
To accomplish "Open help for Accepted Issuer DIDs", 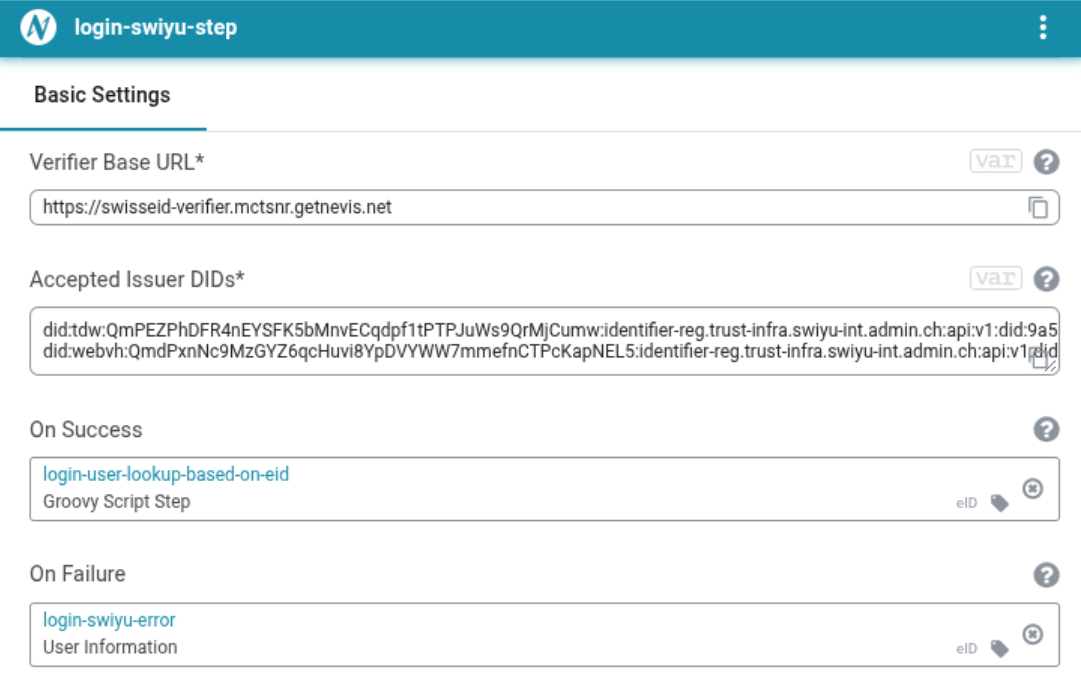I will (1046, 279).
